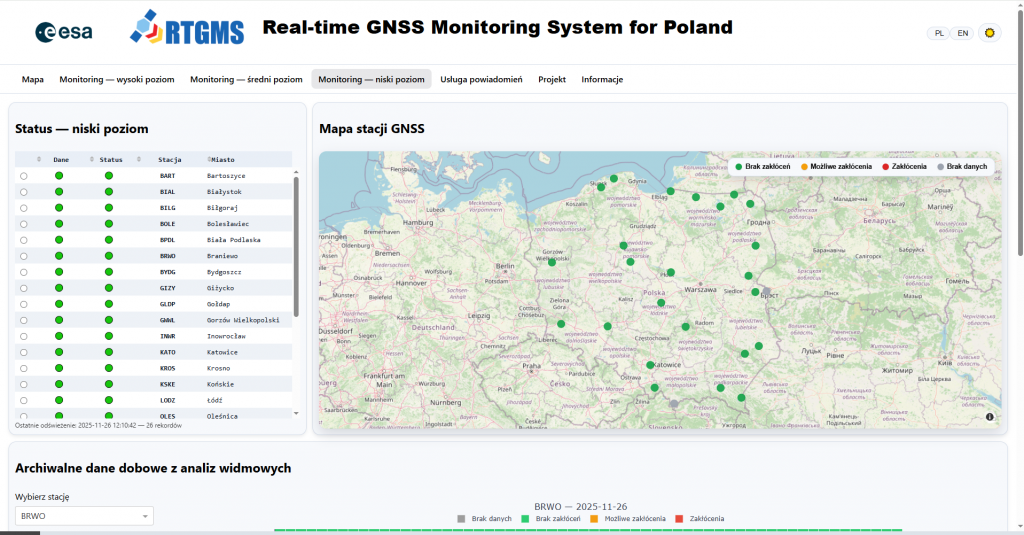Image resolution: width=1024 pixels, height=535 pixels.
Task: Select the radio button for LODZ station
Action: coord(23,400)
